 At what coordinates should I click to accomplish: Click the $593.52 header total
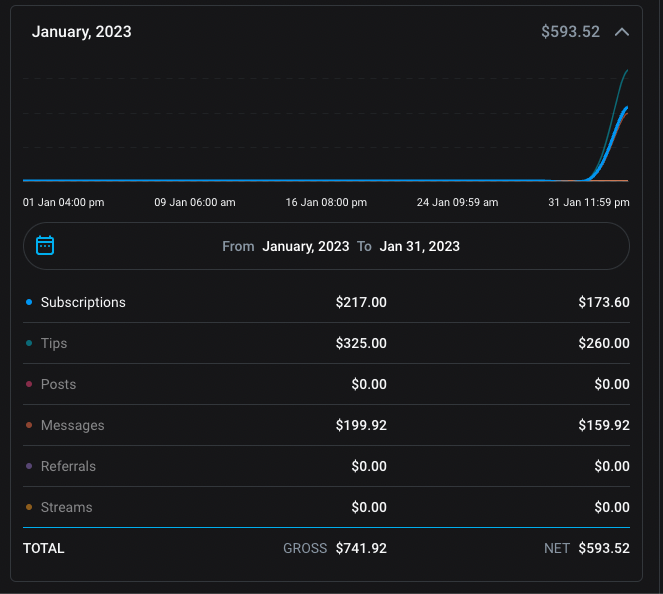(570, 32)
